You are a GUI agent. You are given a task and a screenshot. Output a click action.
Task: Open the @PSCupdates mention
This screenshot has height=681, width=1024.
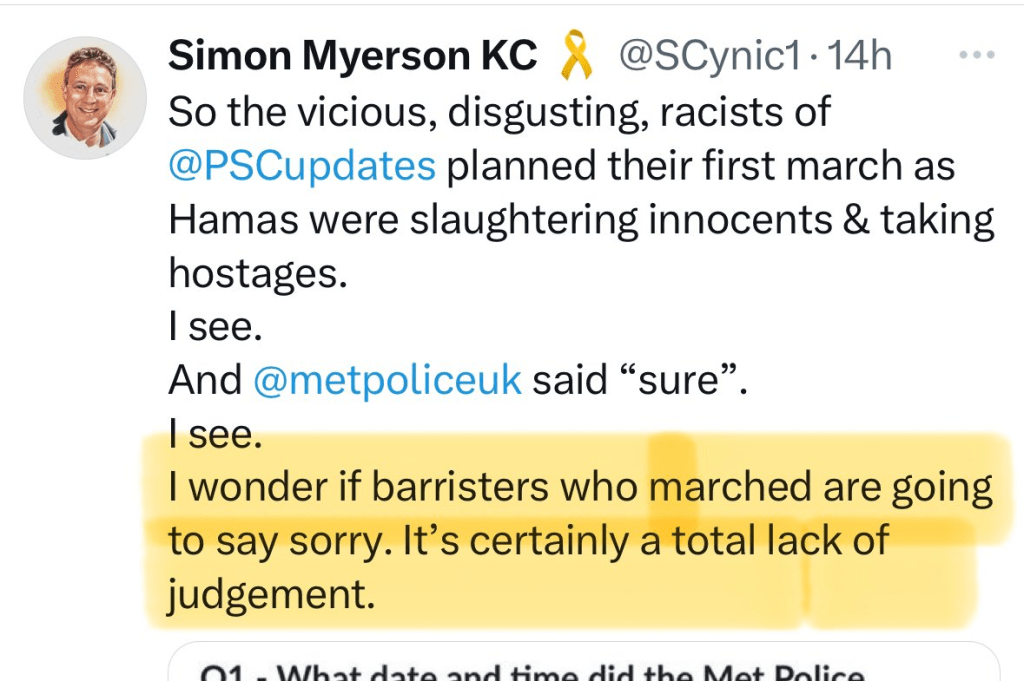click(302, 165)
